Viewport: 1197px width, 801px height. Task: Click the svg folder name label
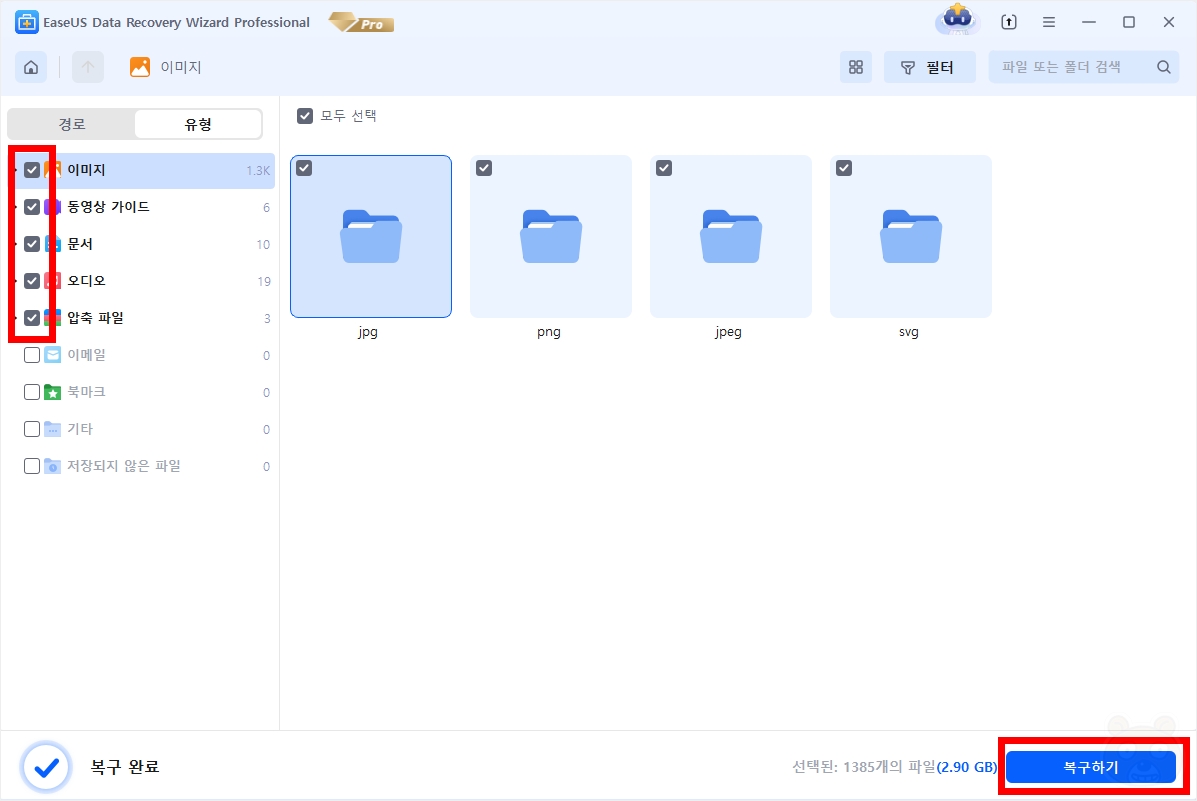coord(908,332)
